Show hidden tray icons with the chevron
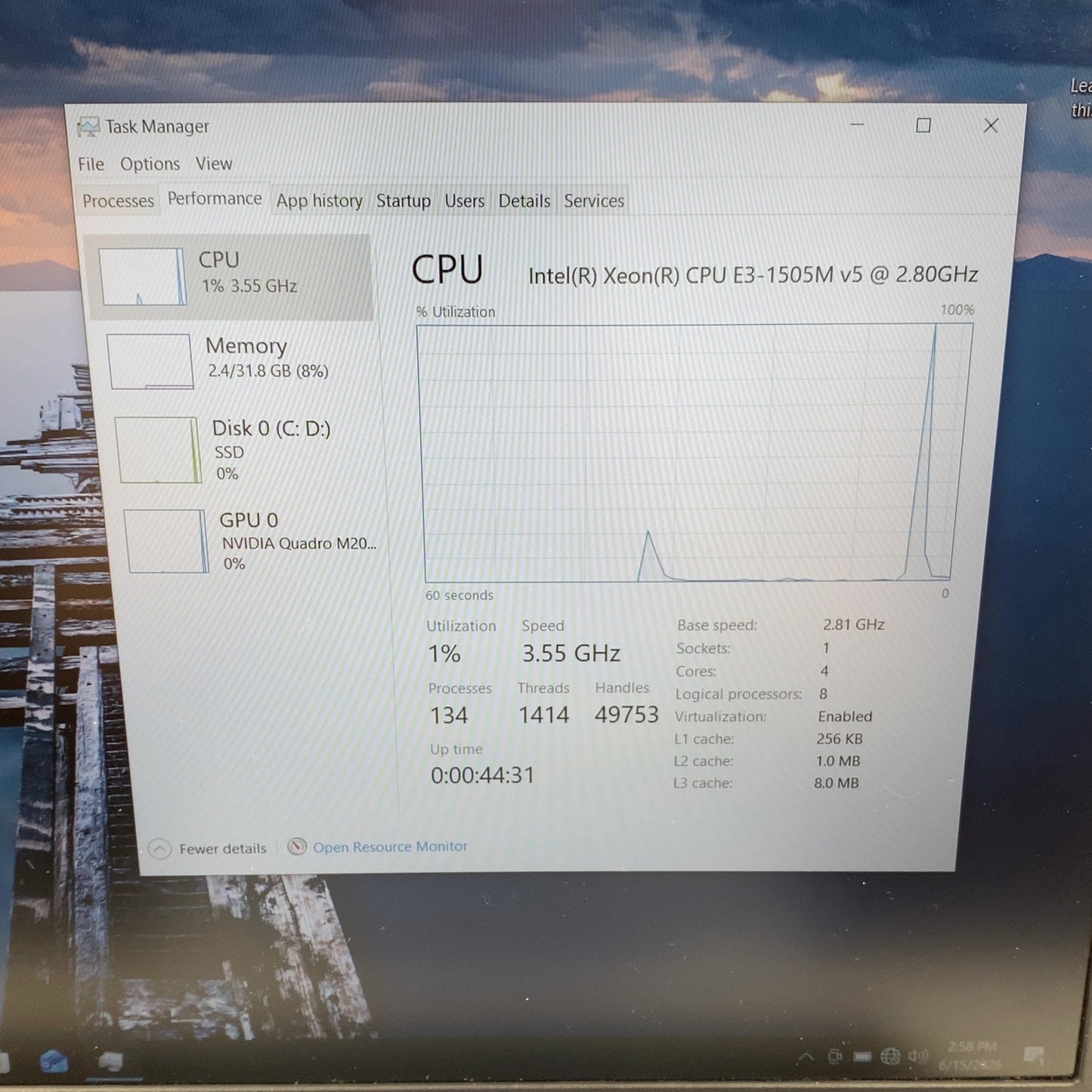 pos(806,1056)
